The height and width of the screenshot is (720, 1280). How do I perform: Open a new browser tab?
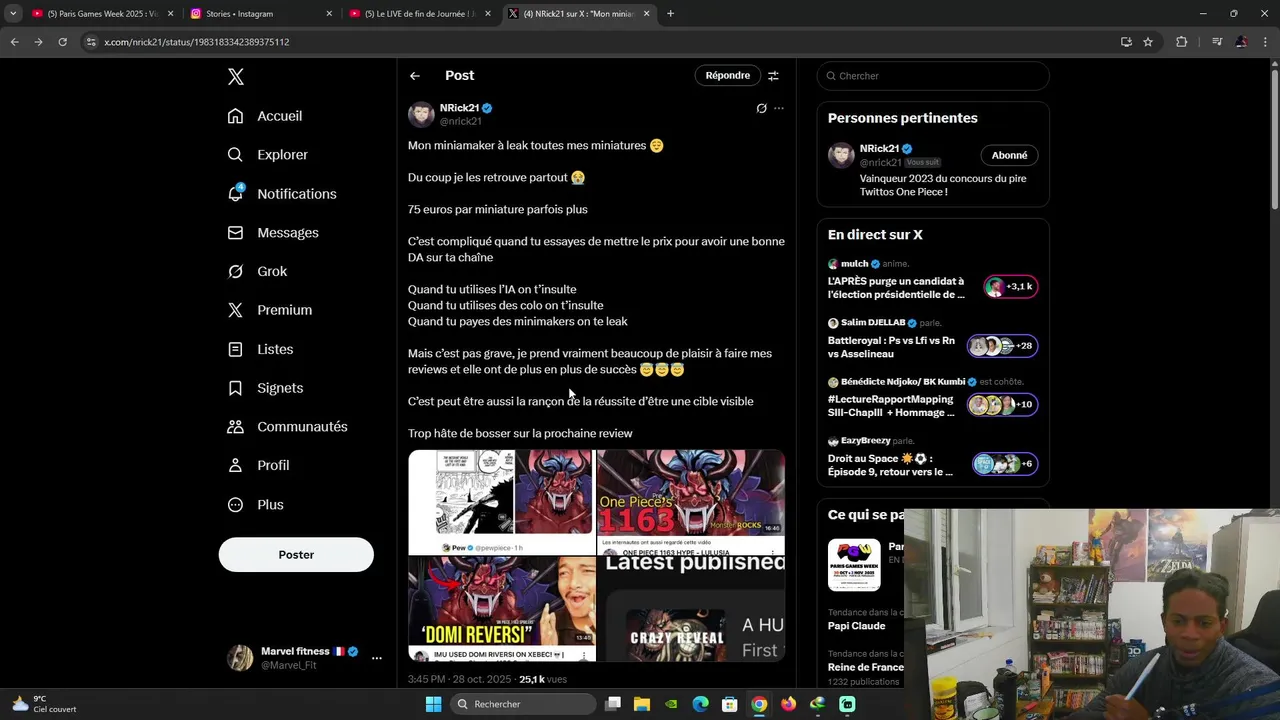pyautogui.click(x=670, y=14)
